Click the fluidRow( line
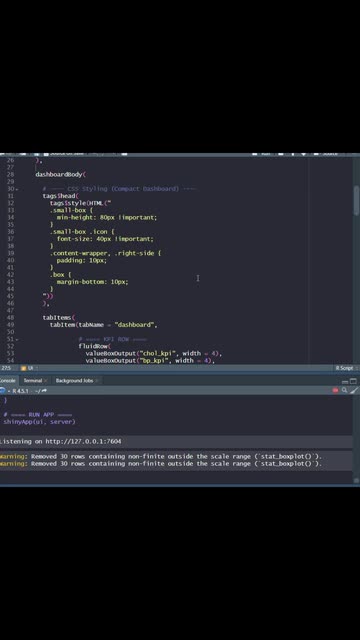Viewport: 360px width, 640px height. 95,346
